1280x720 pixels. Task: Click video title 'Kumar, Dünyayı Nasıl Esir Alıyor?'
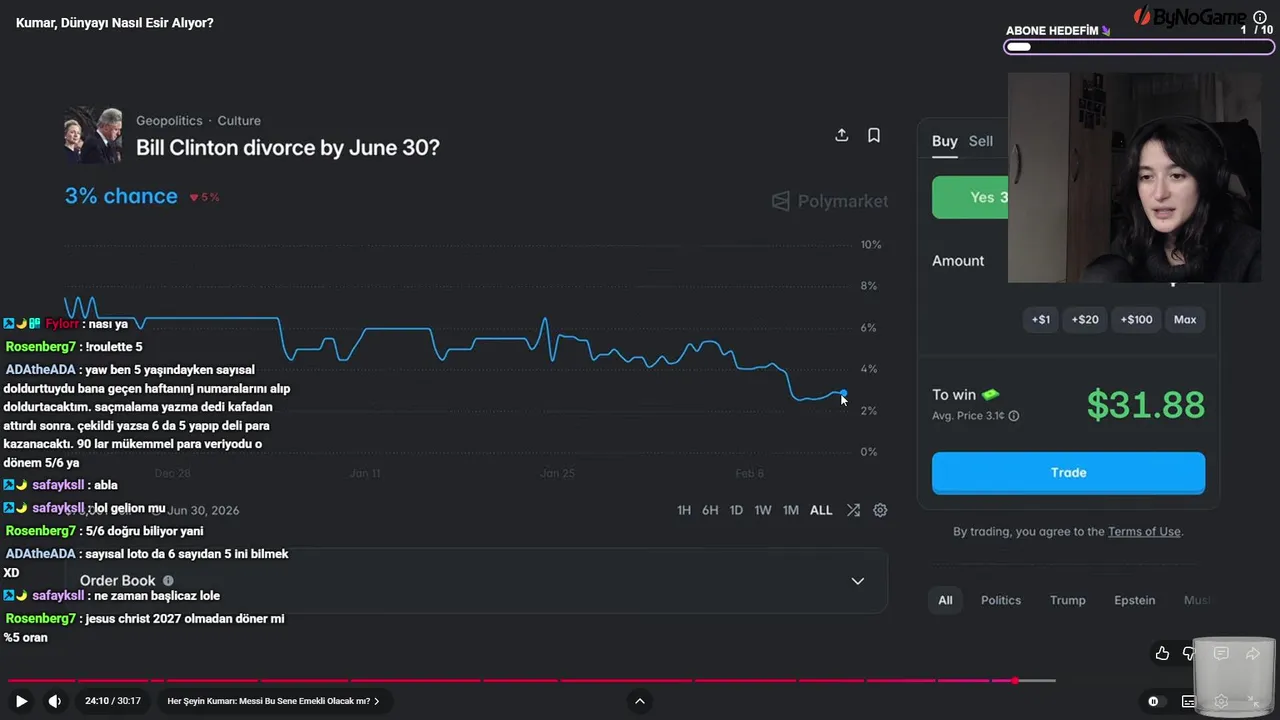pos(115,23)
